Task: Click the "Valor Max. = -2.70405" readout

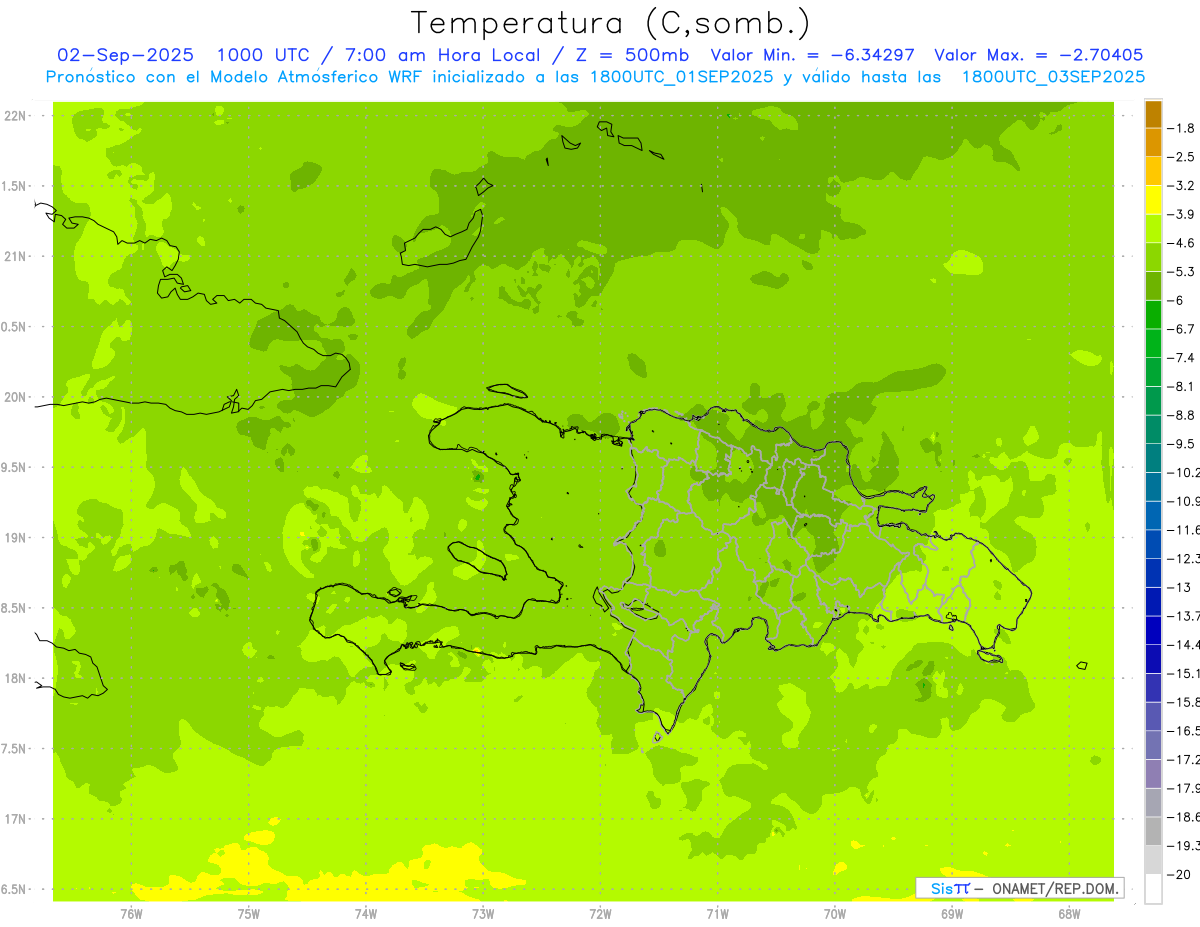Action: (x=1038, y=55)
